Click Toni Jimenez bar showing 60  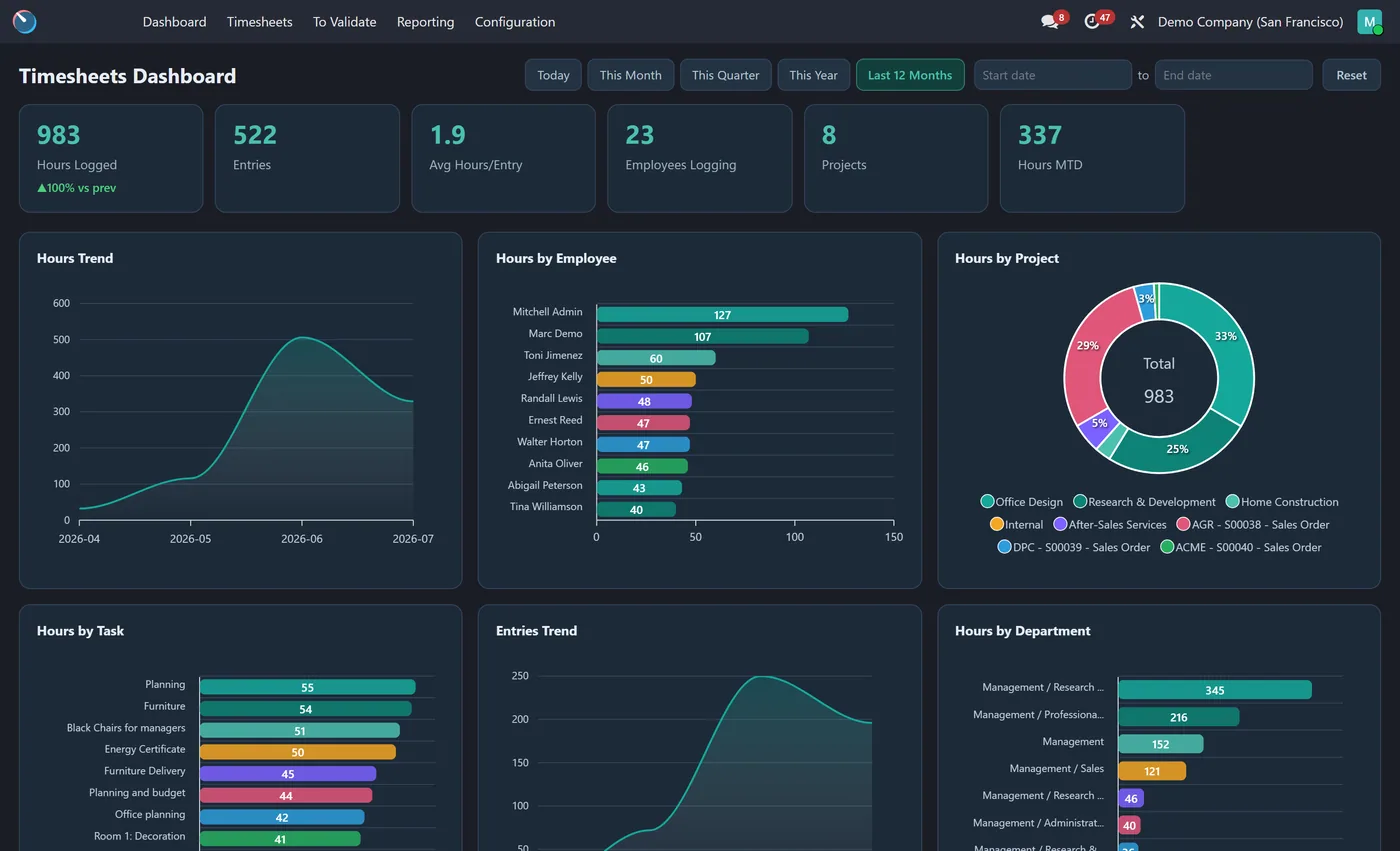[656, 358]
